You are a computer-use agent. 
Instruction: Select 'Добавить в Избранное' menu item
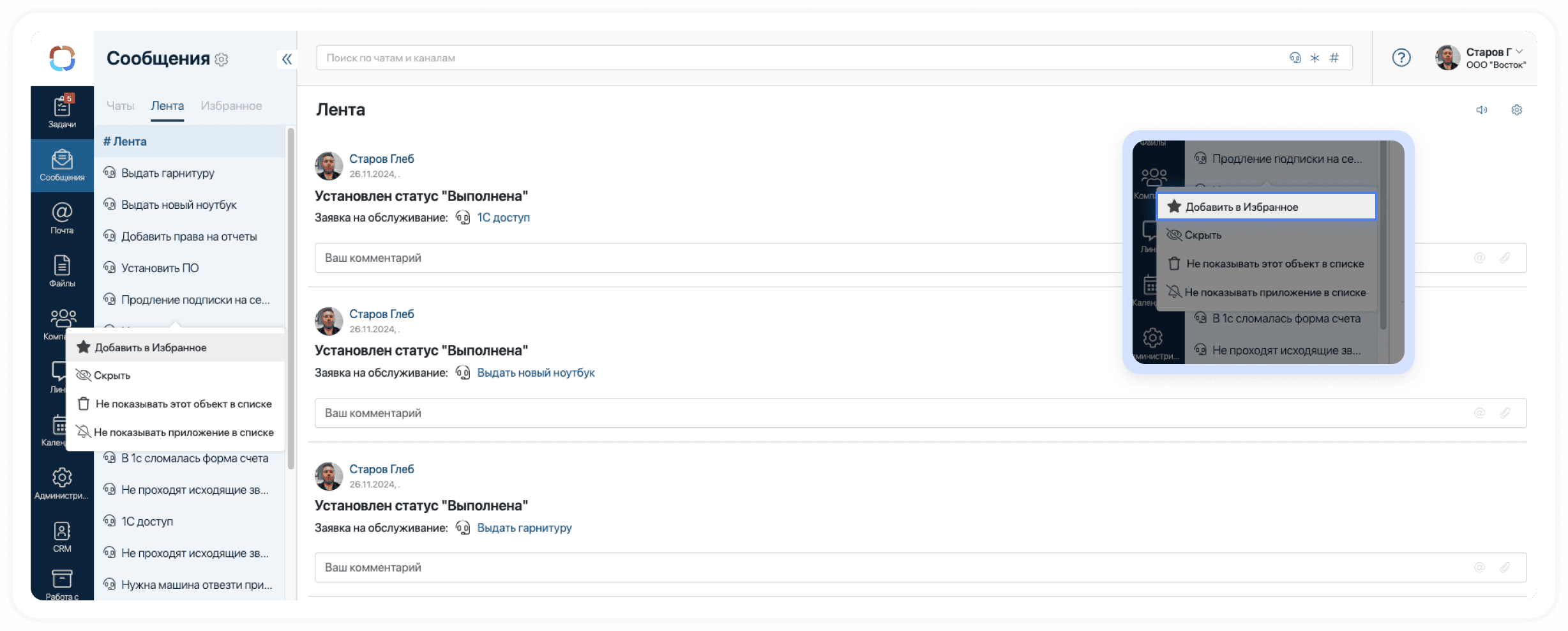(151, 347)
